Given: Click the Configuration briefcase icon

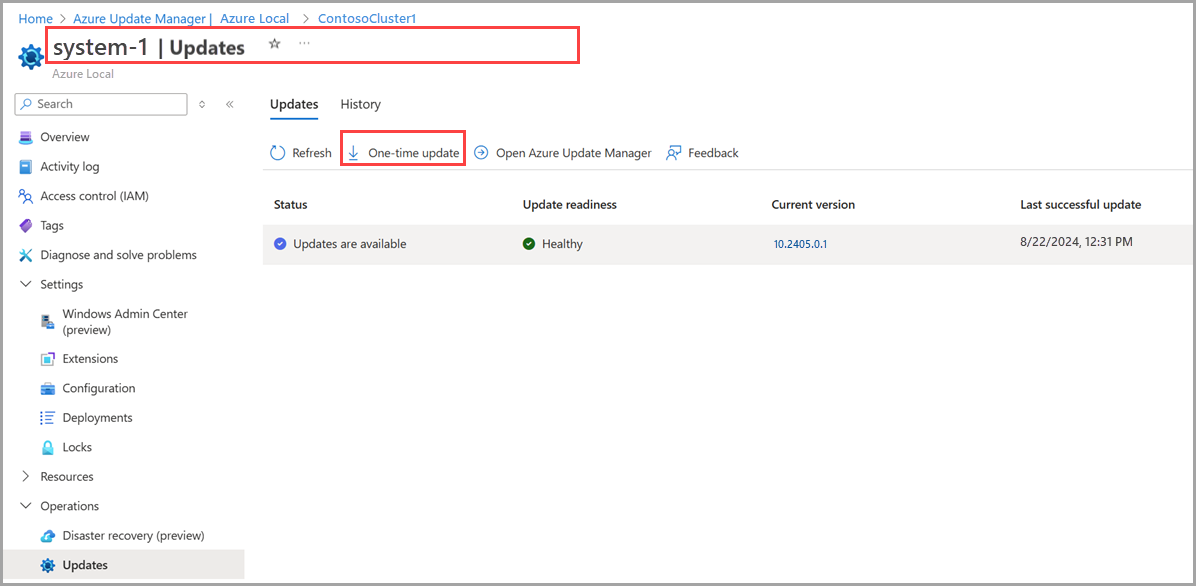Looking at the screenshot, I should [x=48, y=388].
